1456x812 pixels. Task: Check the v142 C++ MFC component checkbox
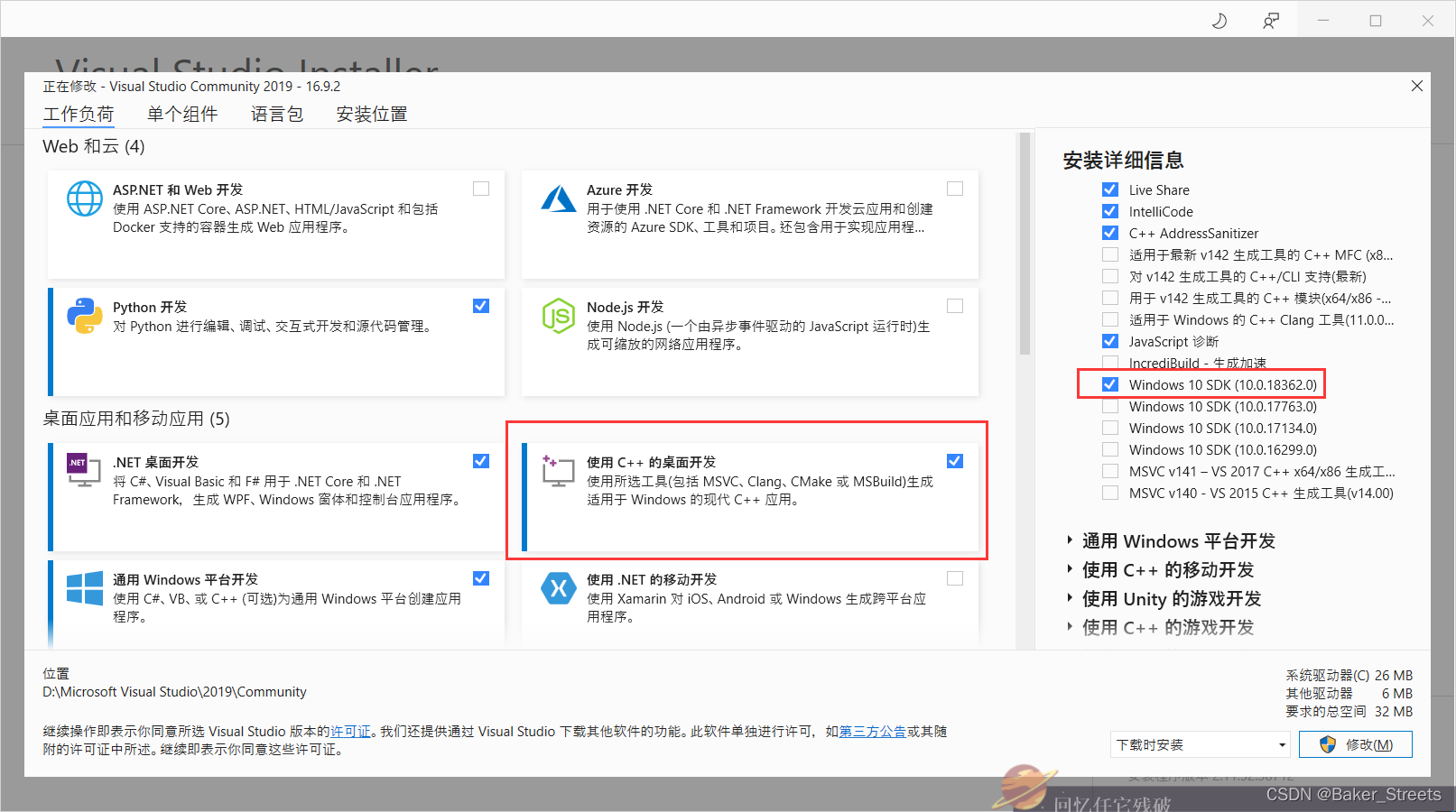click(x=1110, y=254)
